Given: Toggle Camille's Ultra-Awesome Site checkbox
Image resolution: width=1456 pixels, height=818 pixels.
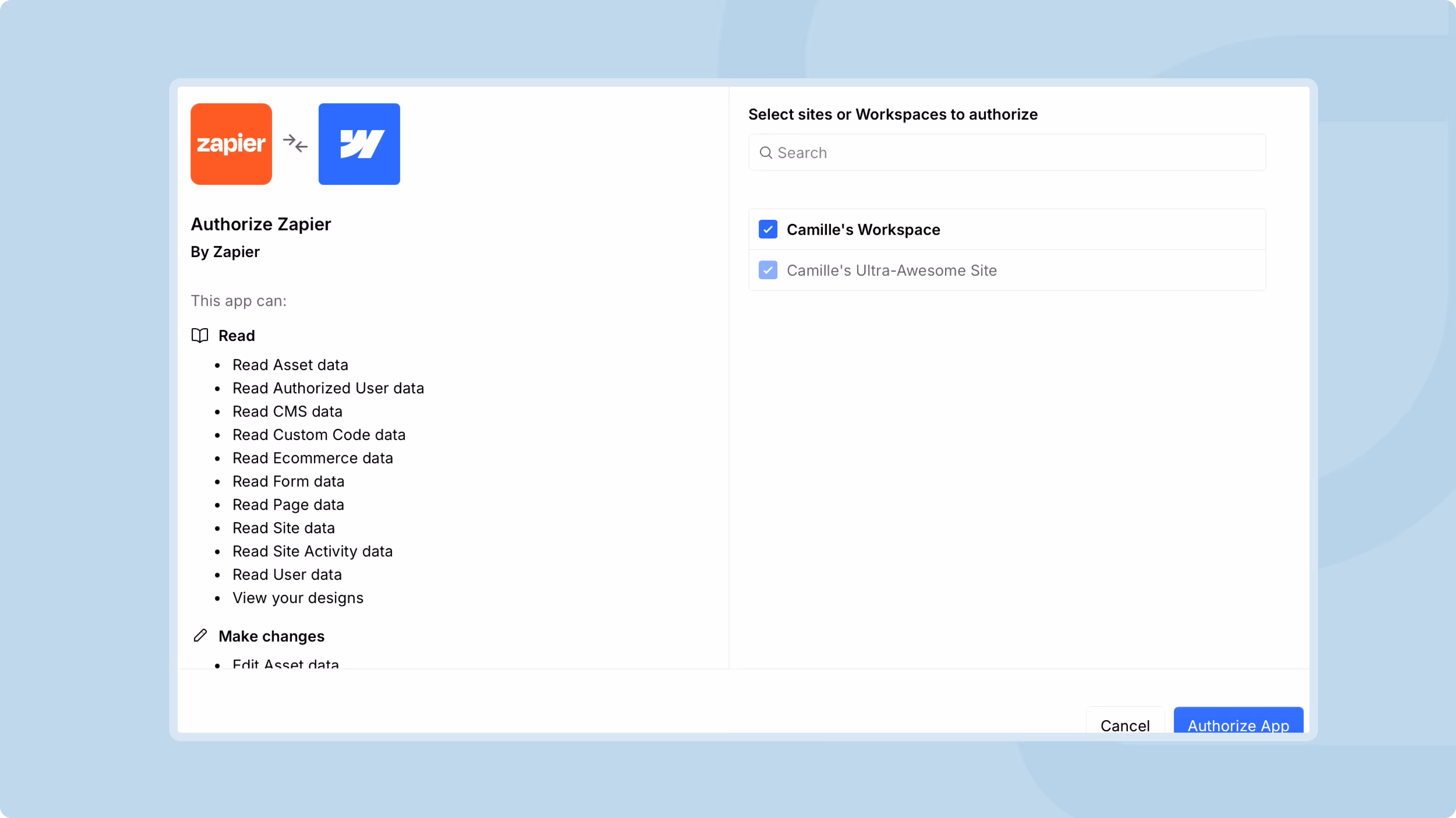Looking at the screenshot, I should 767,270.
